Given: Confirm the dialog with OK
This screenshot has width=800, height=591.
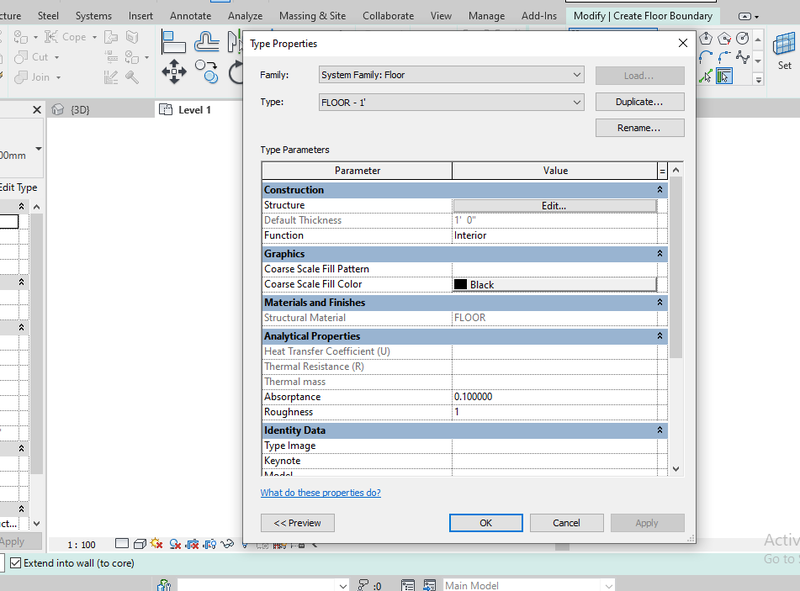Looking at the screenshot, I should [x=486, y=523].
